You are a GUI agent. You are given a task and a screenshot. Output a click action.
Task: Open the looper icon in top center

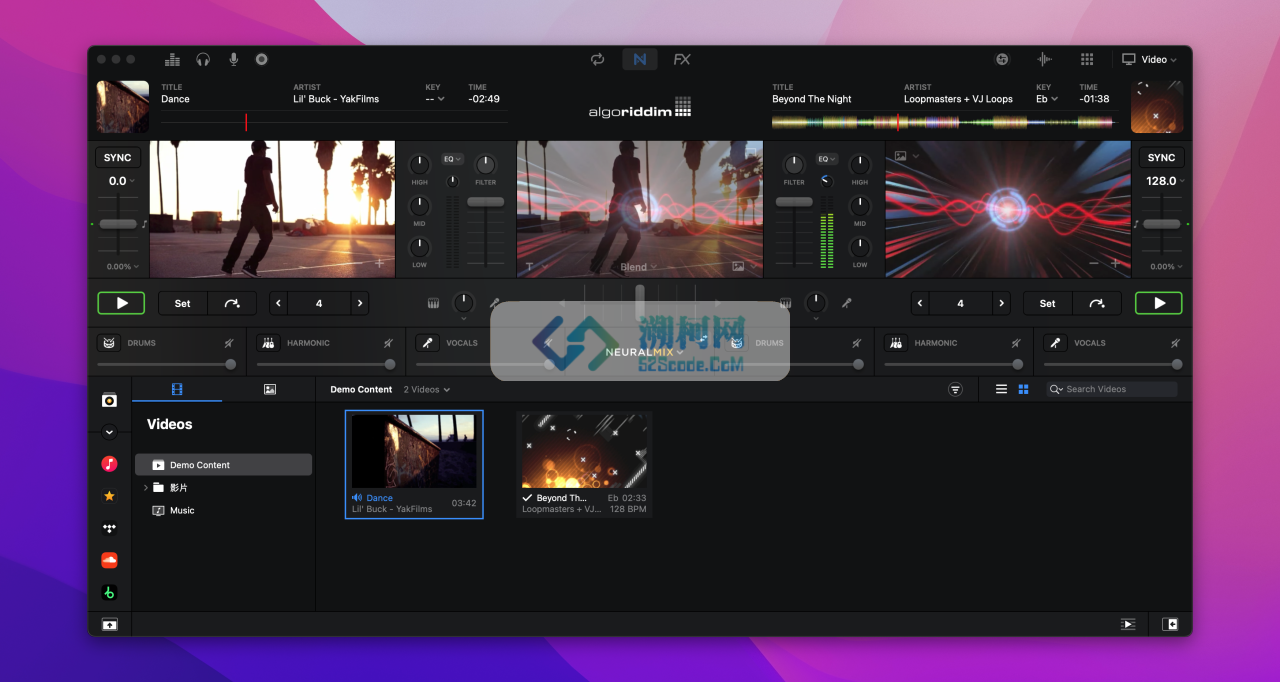coord(597,59)
